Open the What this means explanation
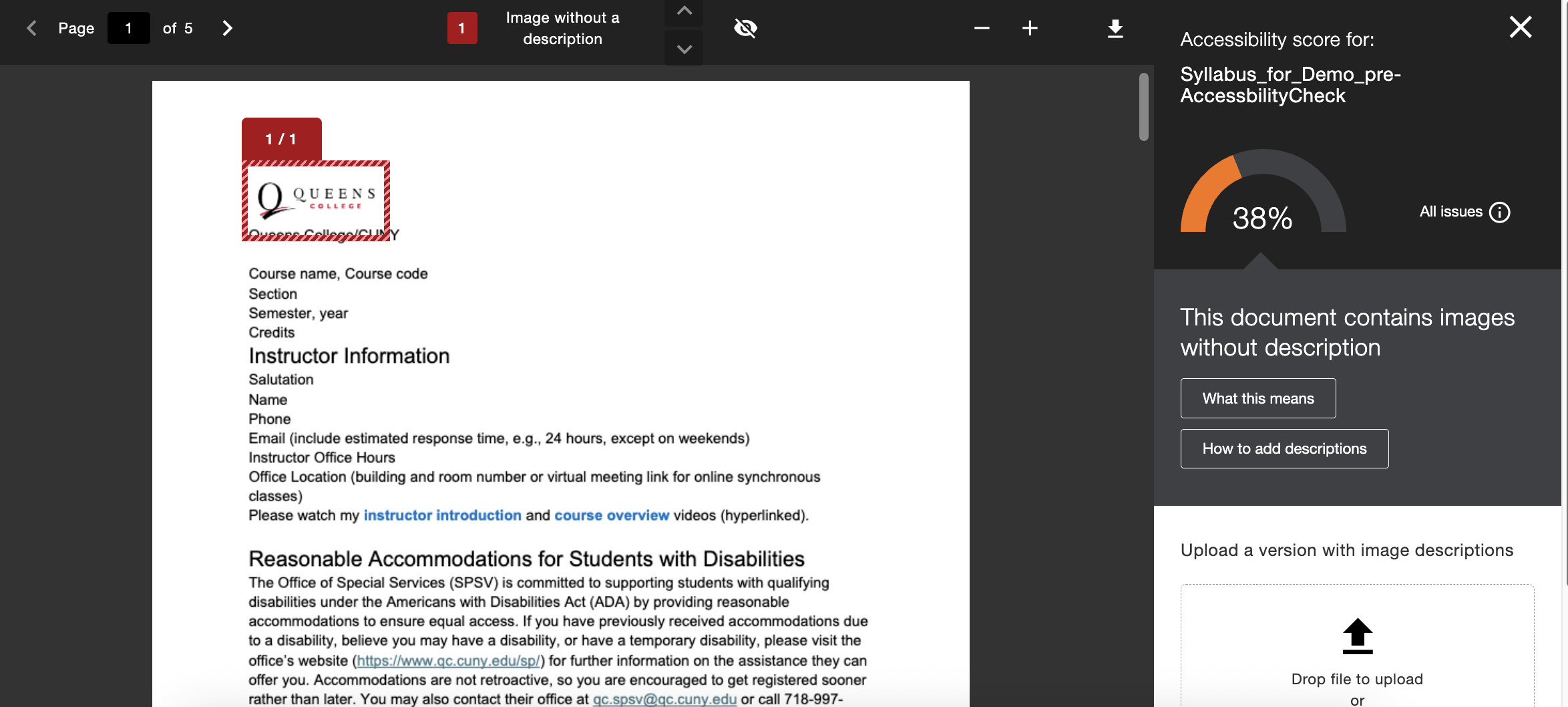1568x707 pixels. point(1258,398)
